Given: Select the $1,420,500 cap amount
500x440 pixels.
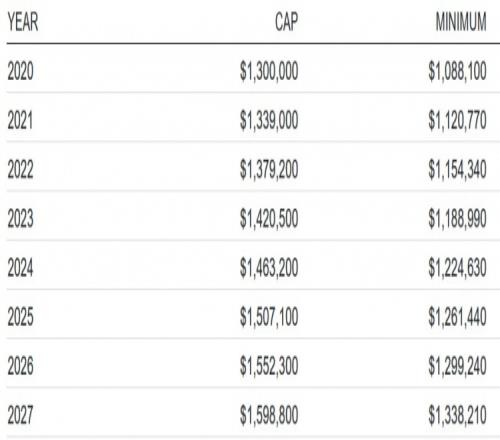Looking at the screenshot, I should coord(269,219).
